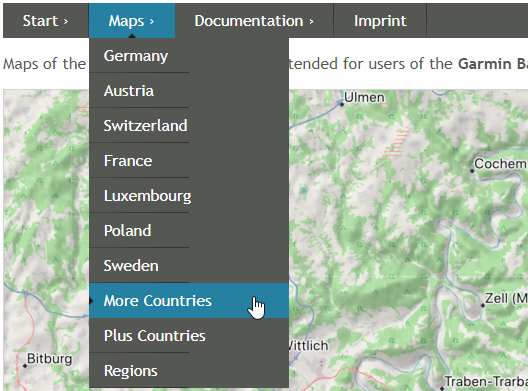The image size is (528, 391).
Task: Choose Switzerland in the dropdown list
Action: point(189,126)
